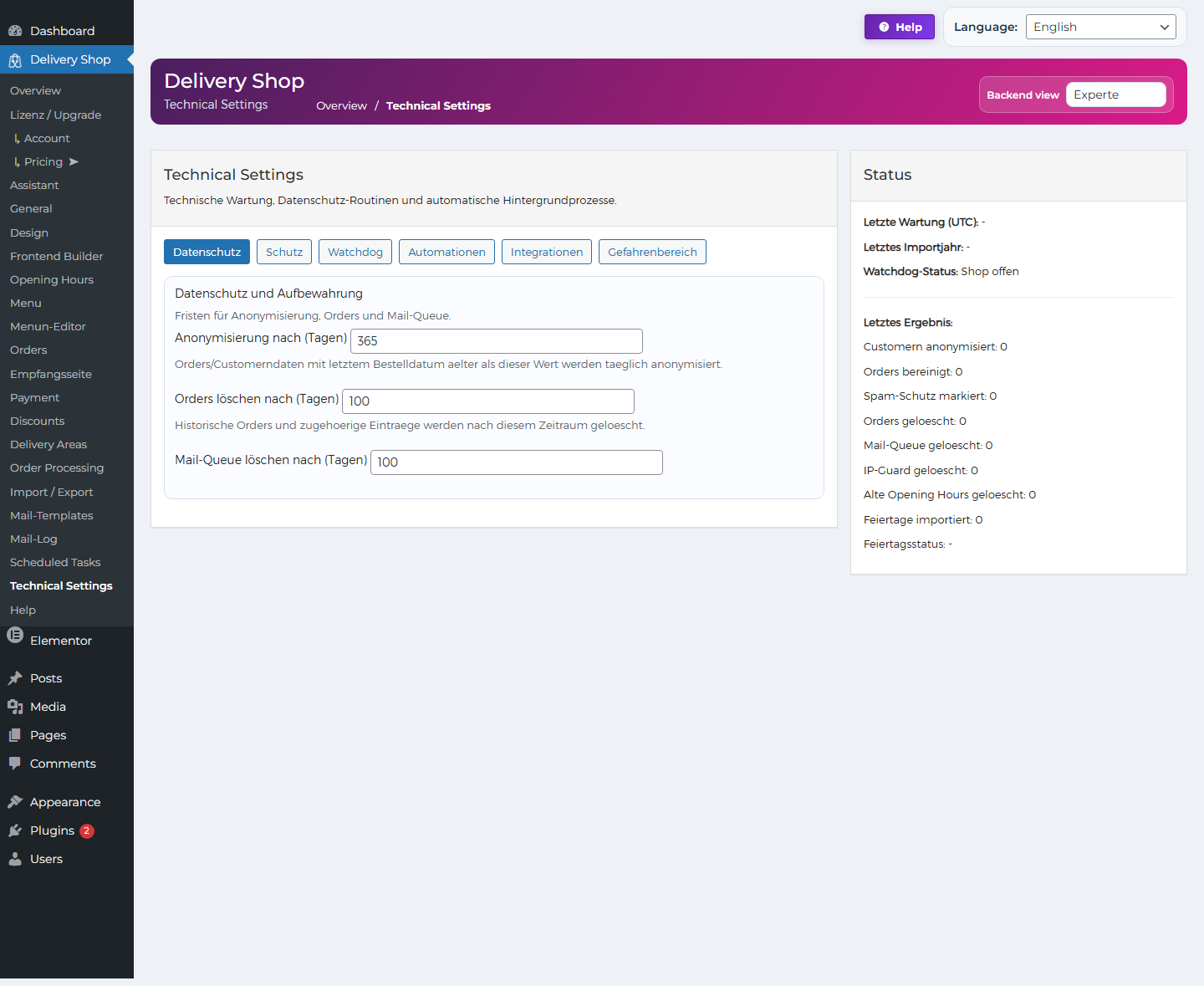1204x986 pixels.
Task: Click the Pages icon
Action: [x=15, y=735]
